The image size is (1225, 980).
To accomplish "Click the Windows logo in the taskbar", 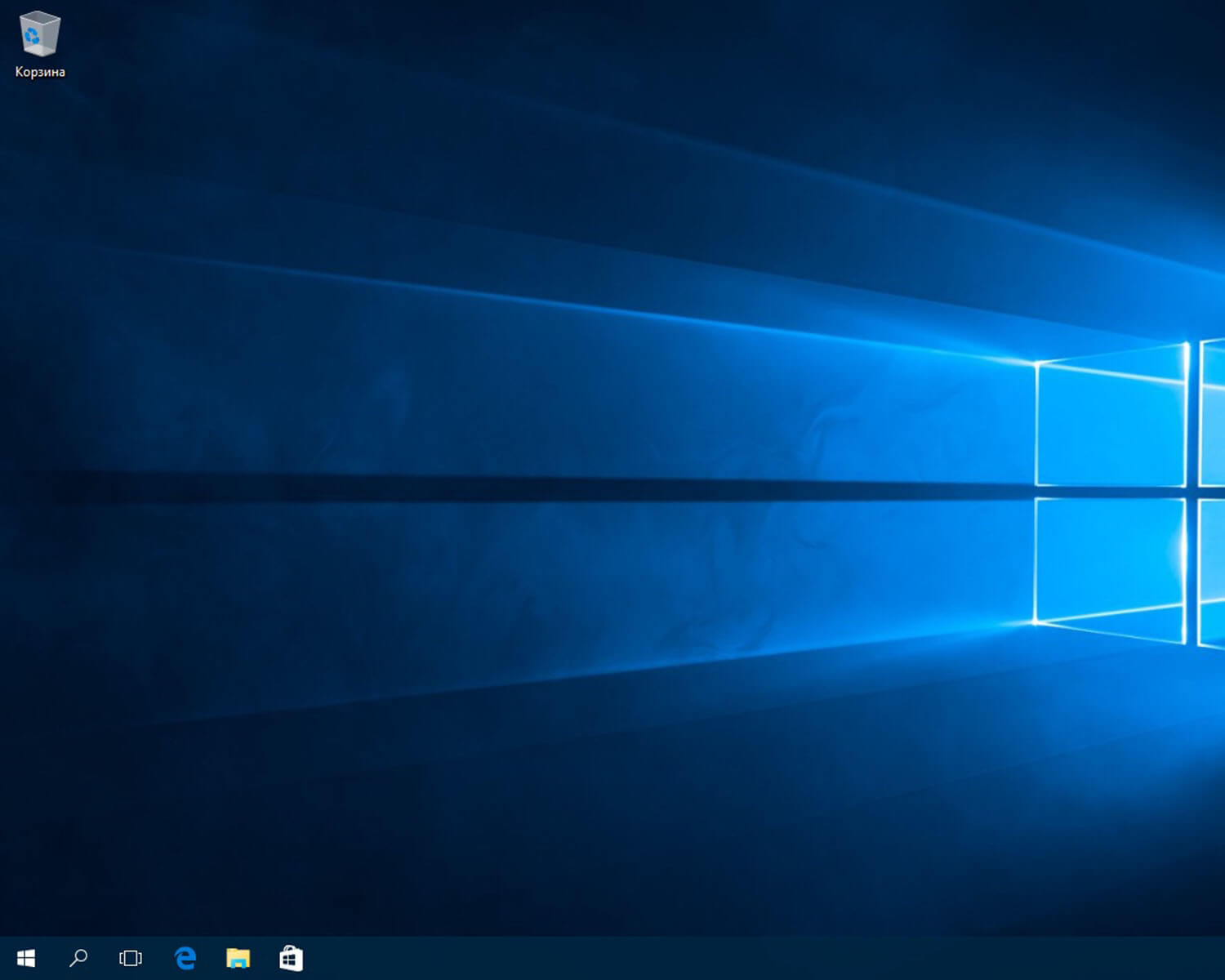I will 24,957.
